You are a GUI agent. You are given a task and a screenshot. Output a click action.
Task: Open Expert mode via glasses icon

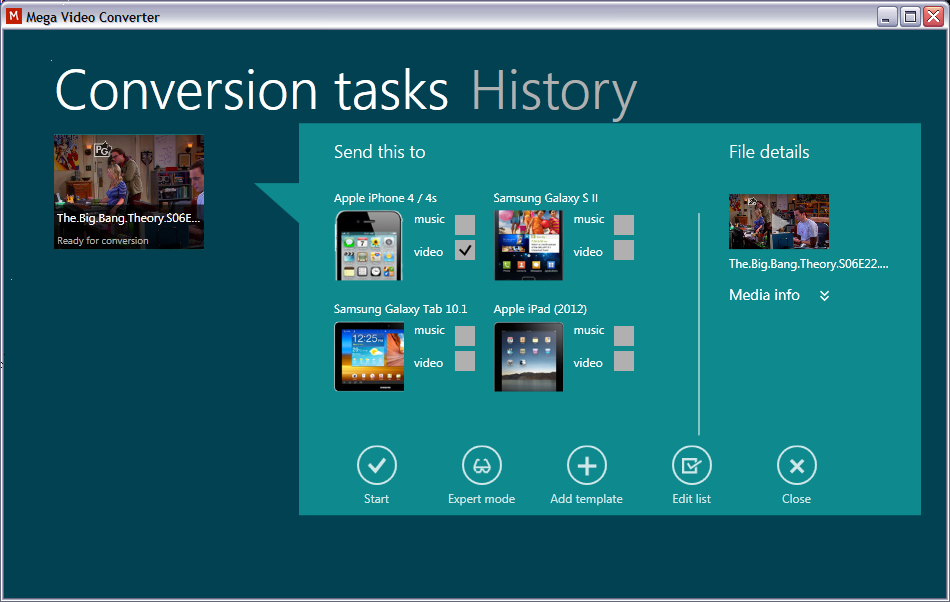[x=482, y=465]
